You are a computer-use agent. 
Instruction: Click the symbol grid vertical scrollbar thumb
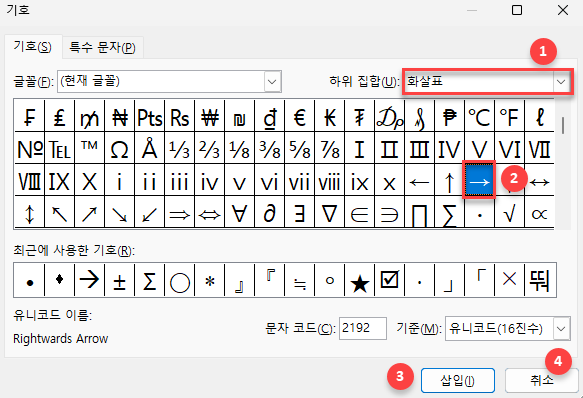point(563,125)
